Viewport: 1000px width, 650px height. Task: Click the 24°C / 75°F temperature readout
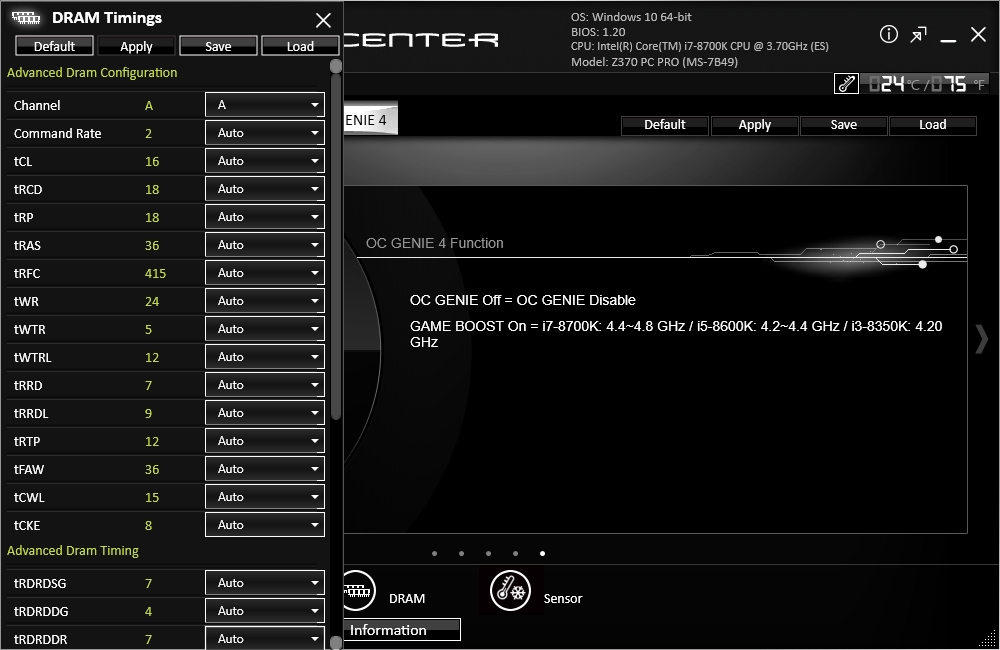pyautogui.click(x=926, y=84)
